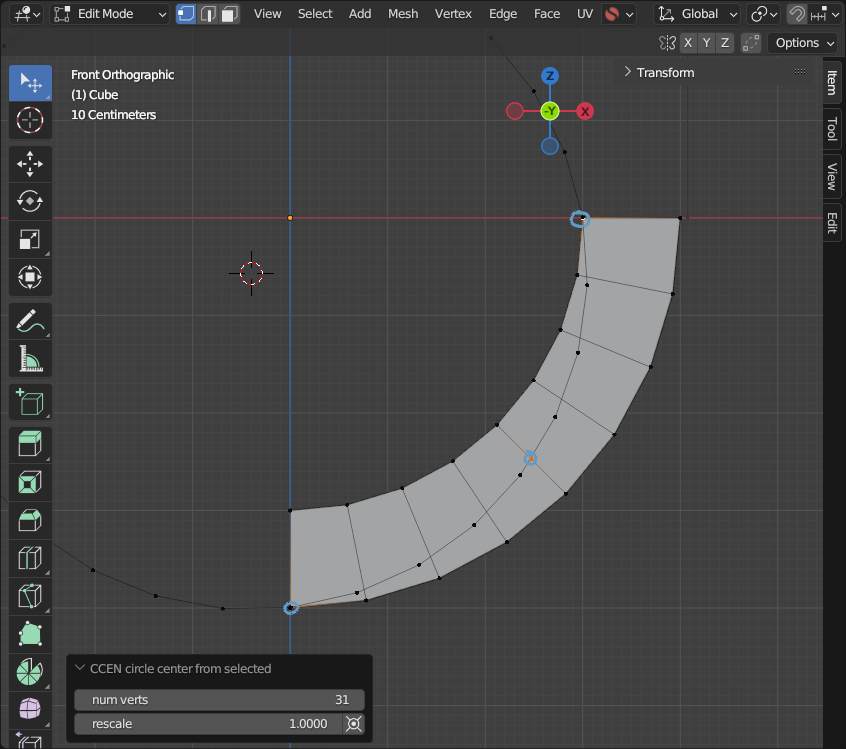Select the Spin tool
The image size is (846, 749).
pos(30,672)
